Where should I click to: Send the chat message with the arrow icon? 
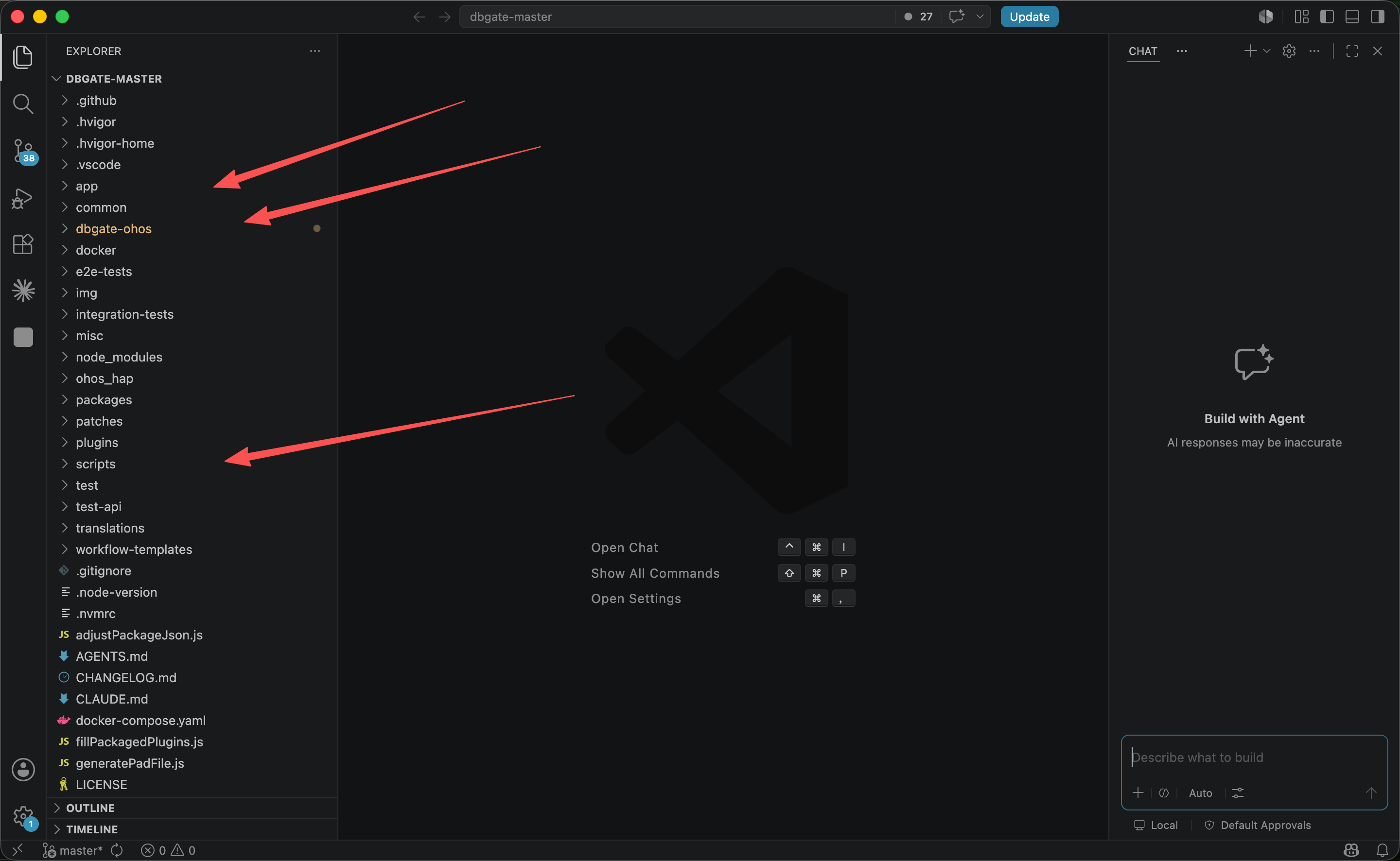click(1371, 792)
